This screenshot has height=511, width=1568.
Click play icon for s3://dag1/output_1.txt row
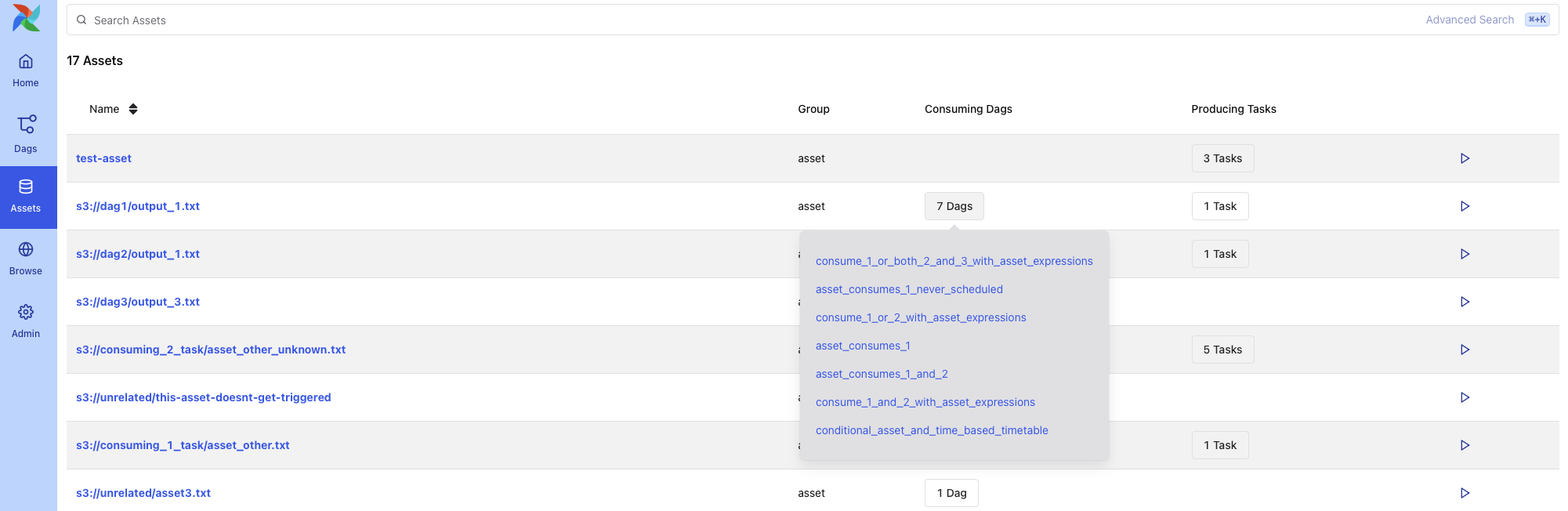coord(1464,206)
